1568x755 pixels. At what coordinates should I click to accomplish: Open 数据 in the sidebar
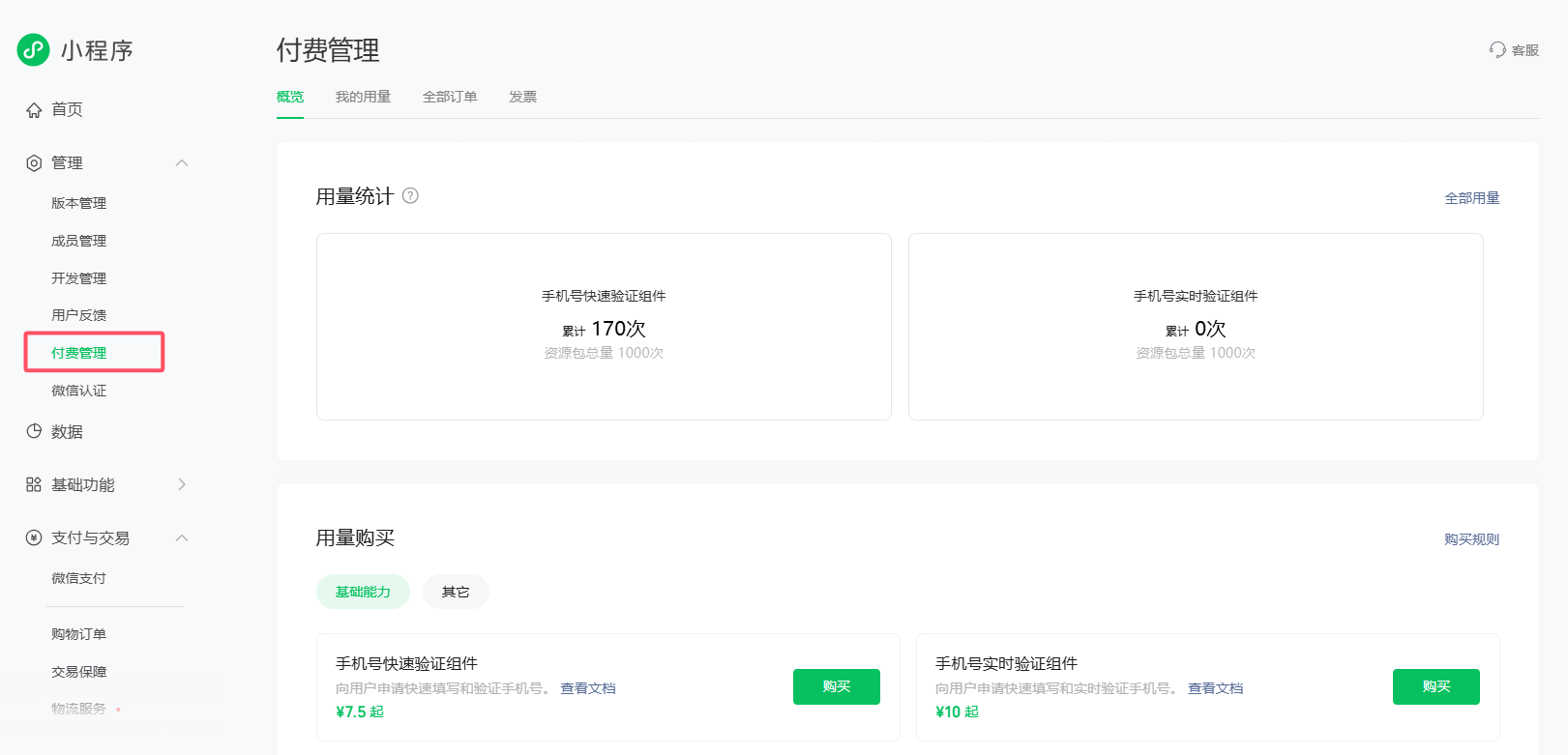point(67,431)
